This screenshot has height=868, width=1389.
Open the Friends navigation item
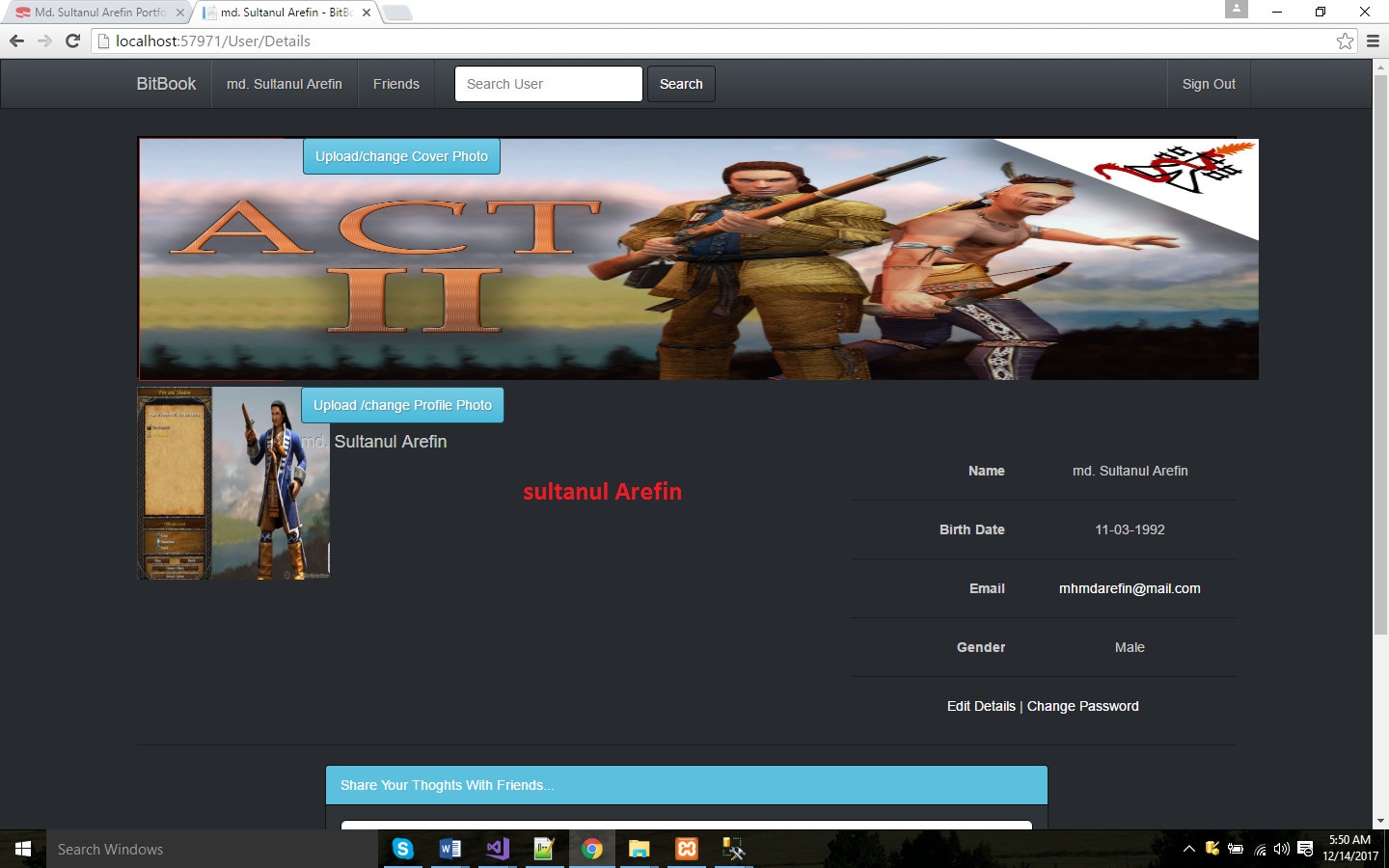click(x=395, y=84)
